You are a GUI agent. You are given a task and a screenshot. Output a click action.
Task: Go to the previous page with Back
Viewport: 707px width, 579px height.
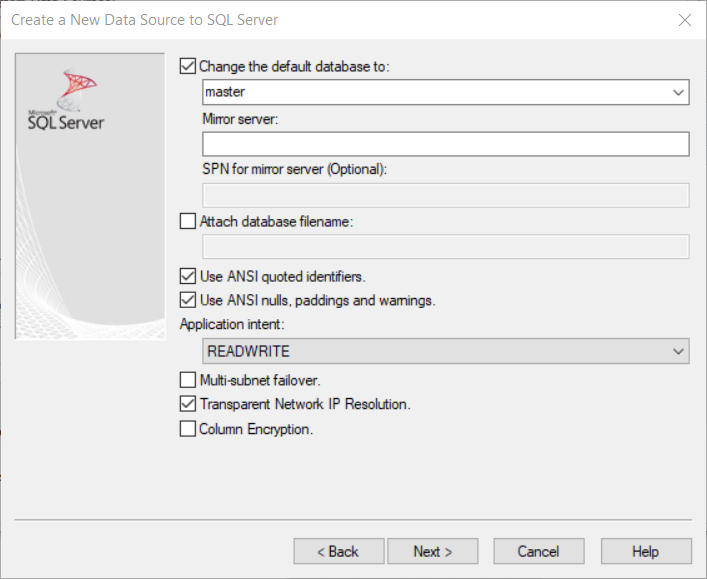339,551
